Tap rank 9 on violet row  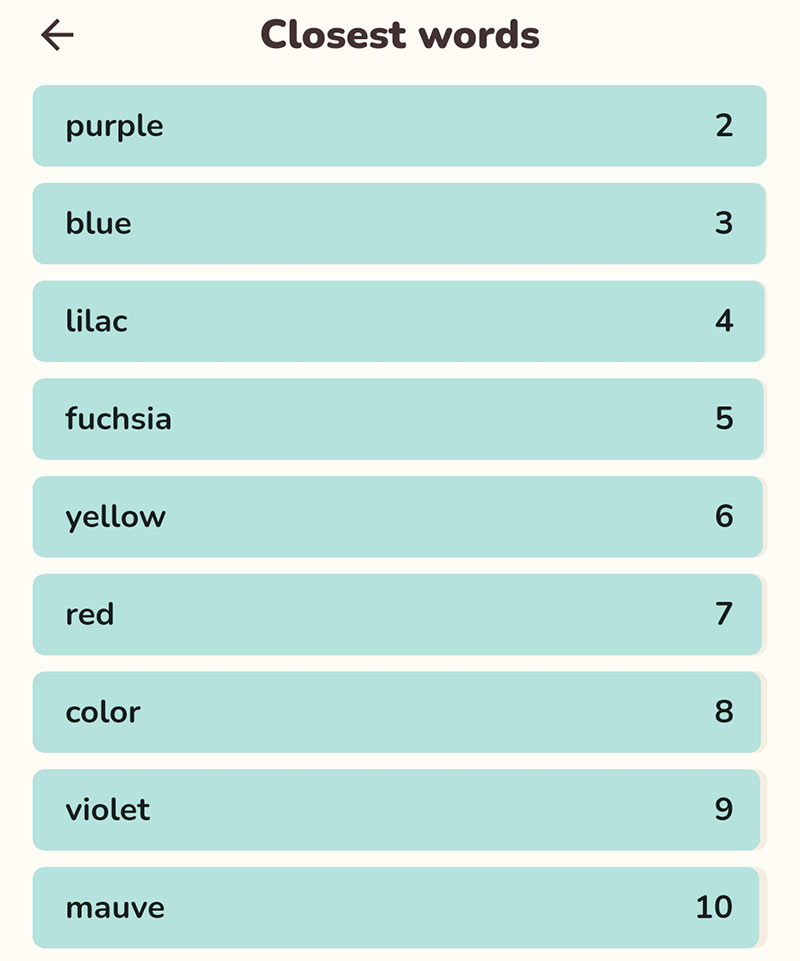click(x=724, y=809)
